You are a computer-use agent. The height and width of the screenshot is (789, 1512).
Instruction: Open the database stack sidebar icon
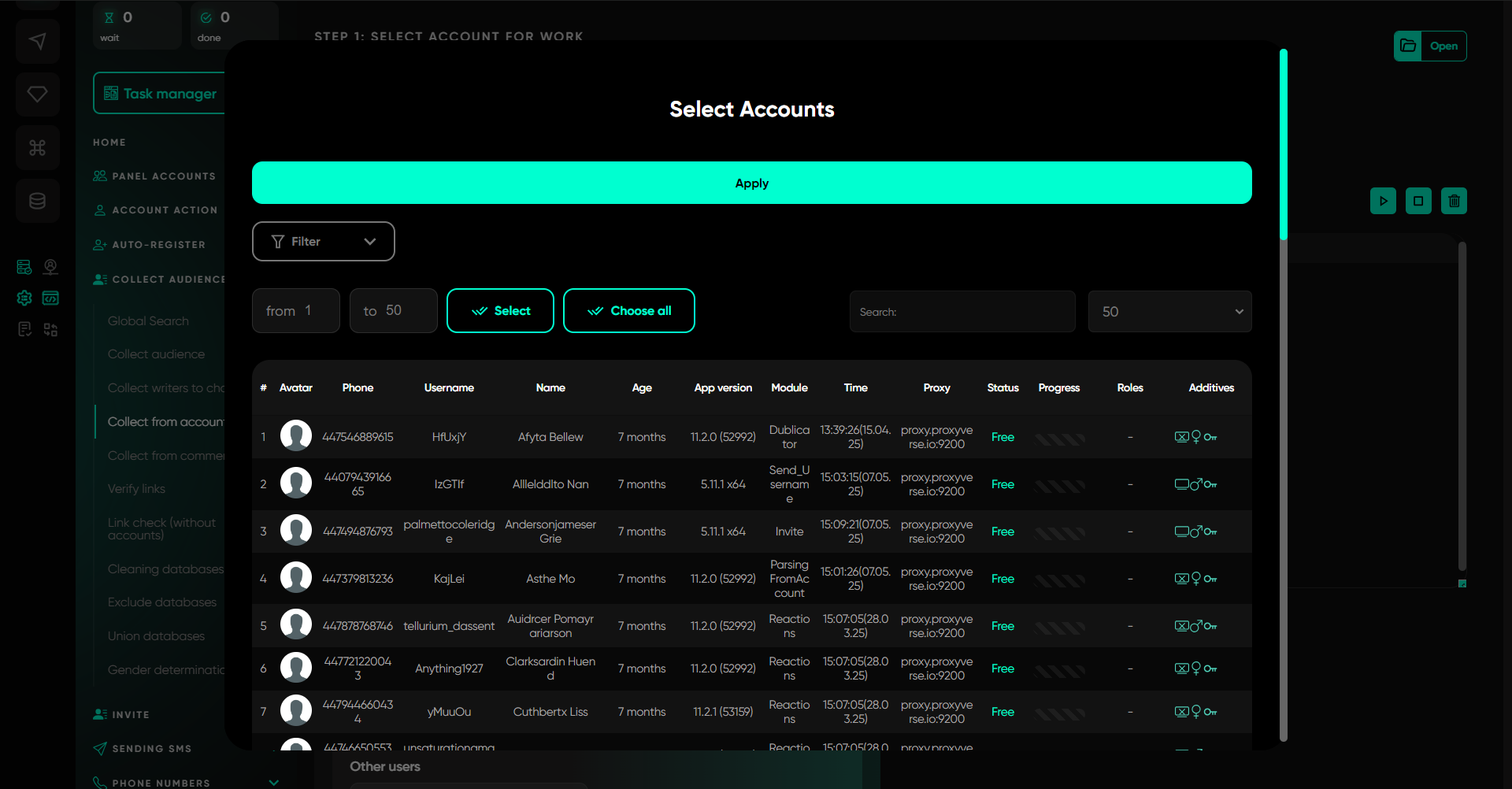pos(37,201)
